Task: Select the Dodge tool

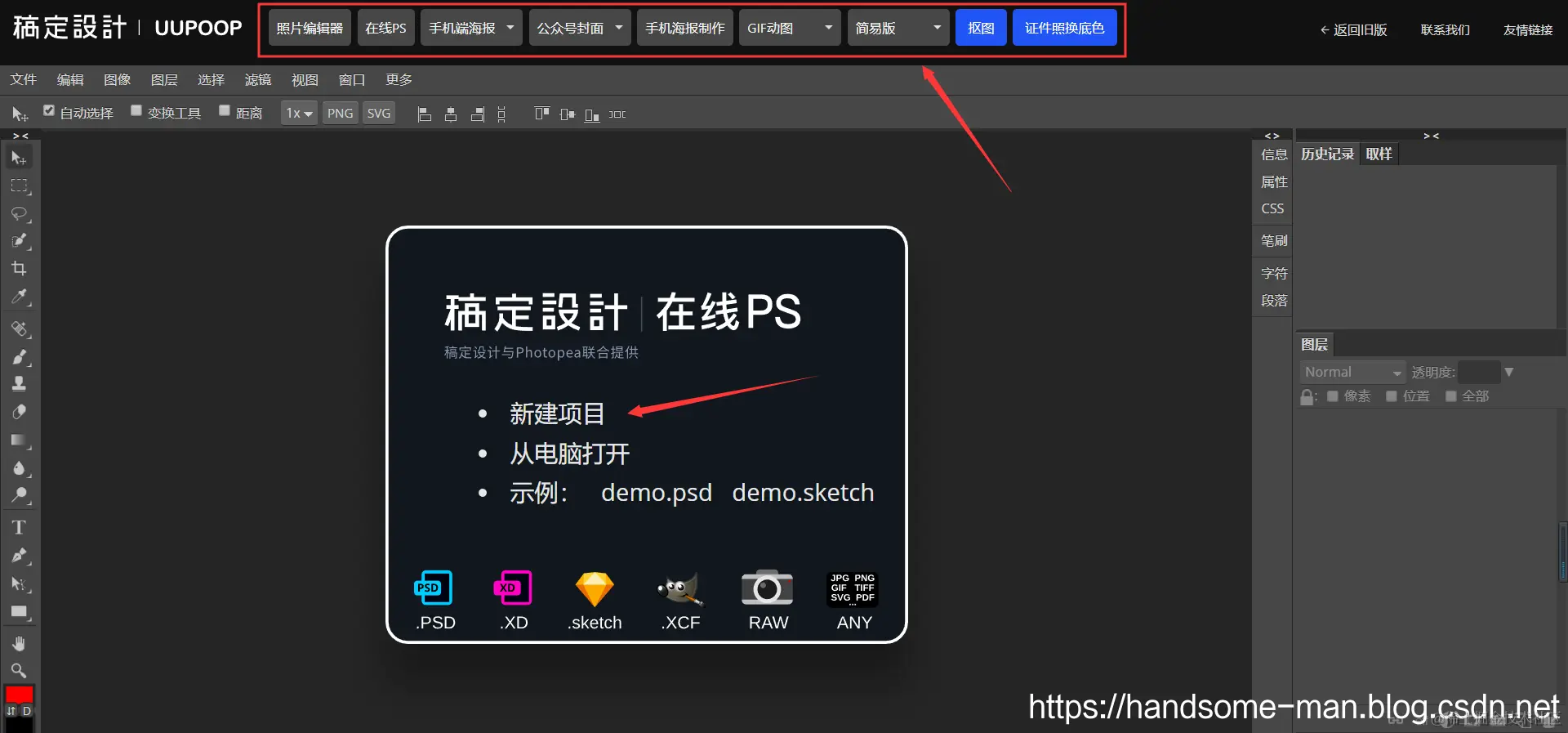Action: tap(19, 495)
